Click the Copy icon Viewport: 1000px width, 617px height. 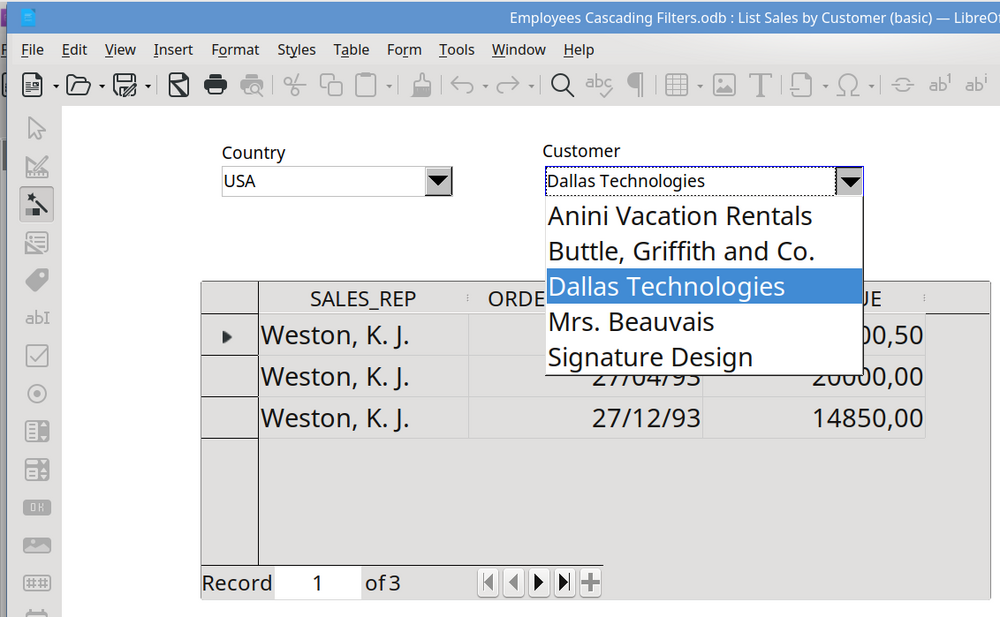[x=331, y=85]
